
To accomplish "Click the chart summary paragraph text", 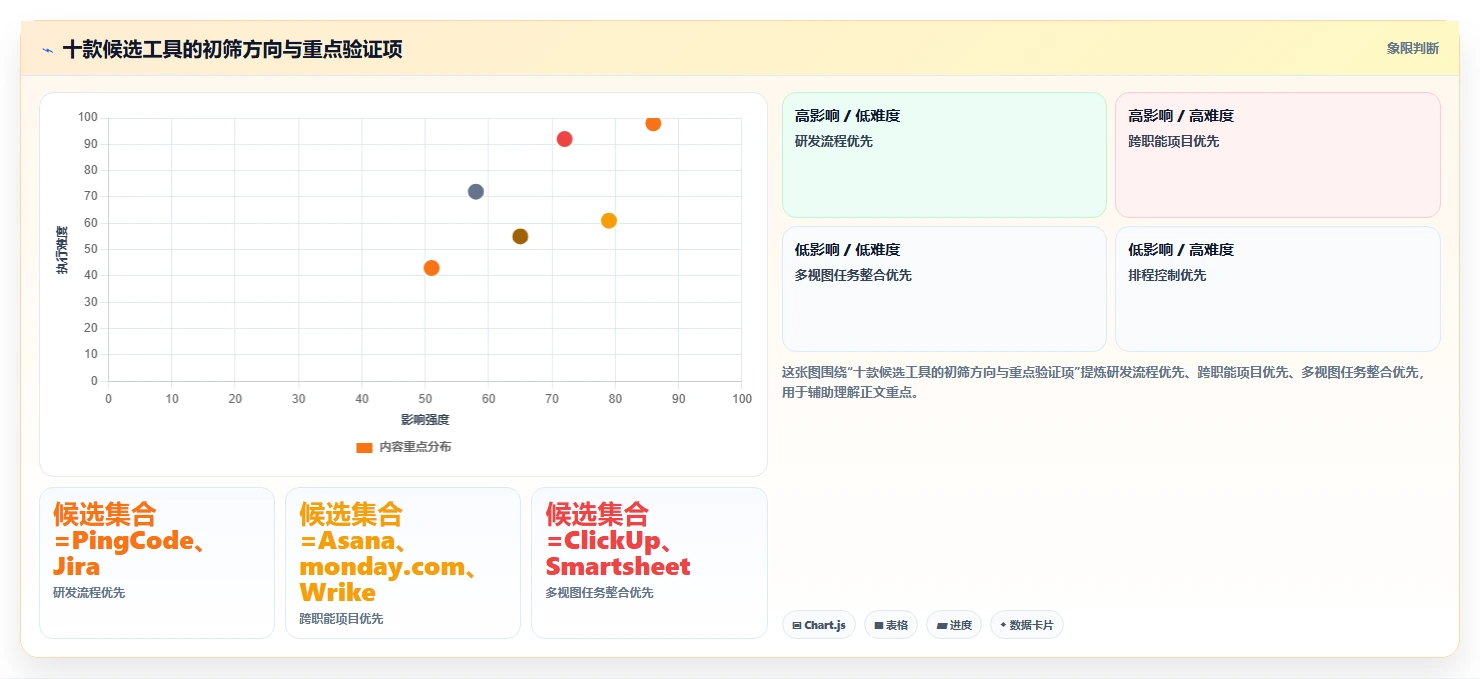I will 1105,382.
